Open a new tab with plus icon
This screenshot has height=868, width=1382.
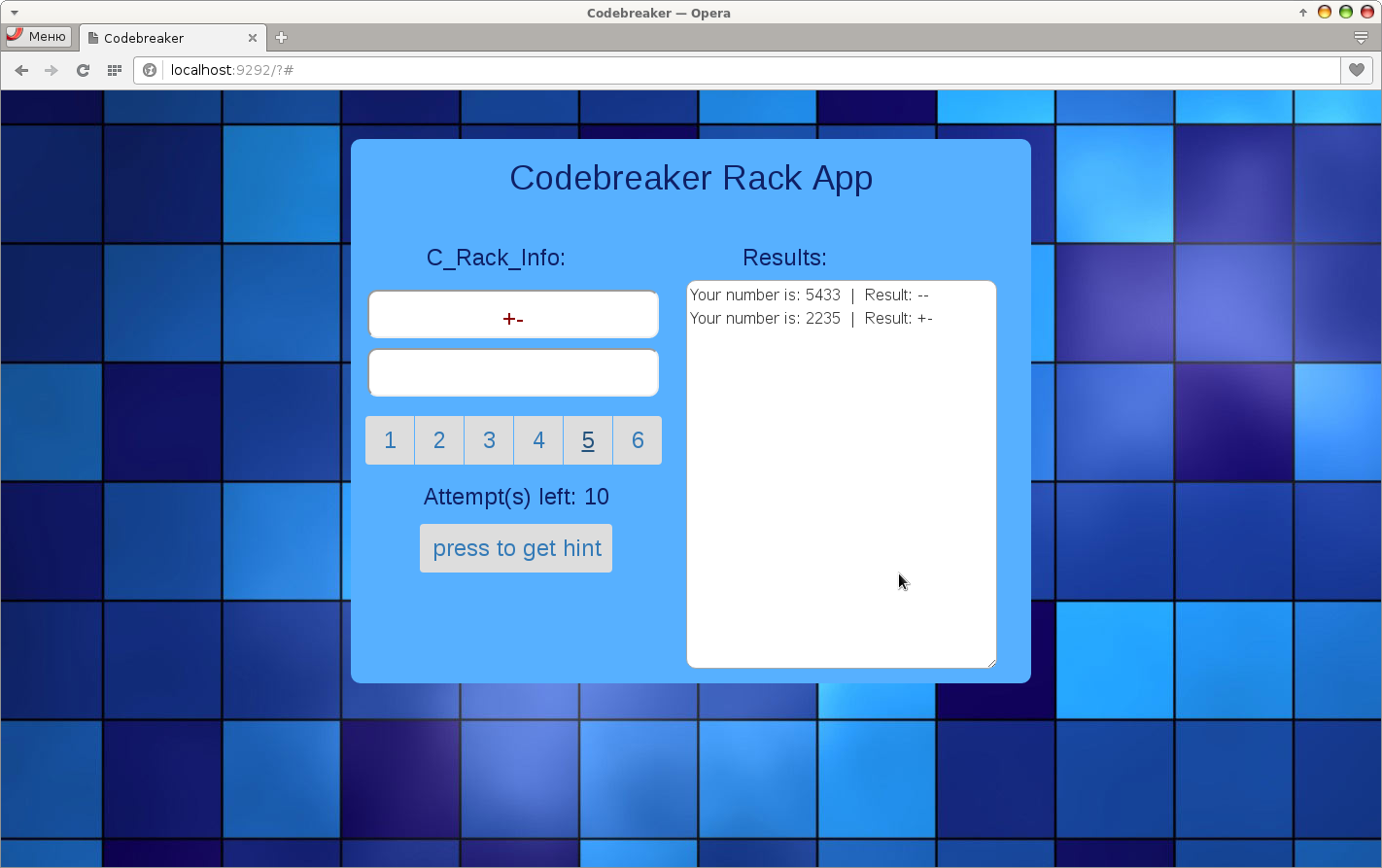282,37
